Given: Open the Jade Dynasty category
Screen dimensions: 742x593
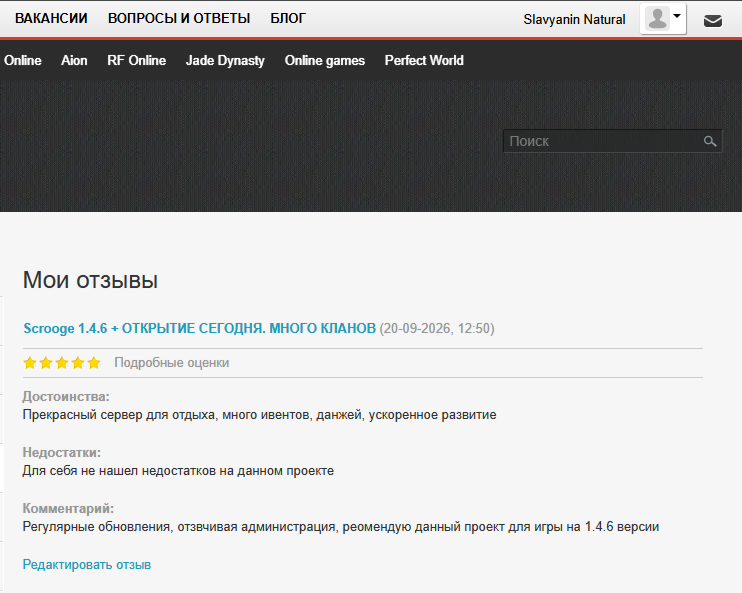Looking at the screenshot, I should tap(225, 61).
